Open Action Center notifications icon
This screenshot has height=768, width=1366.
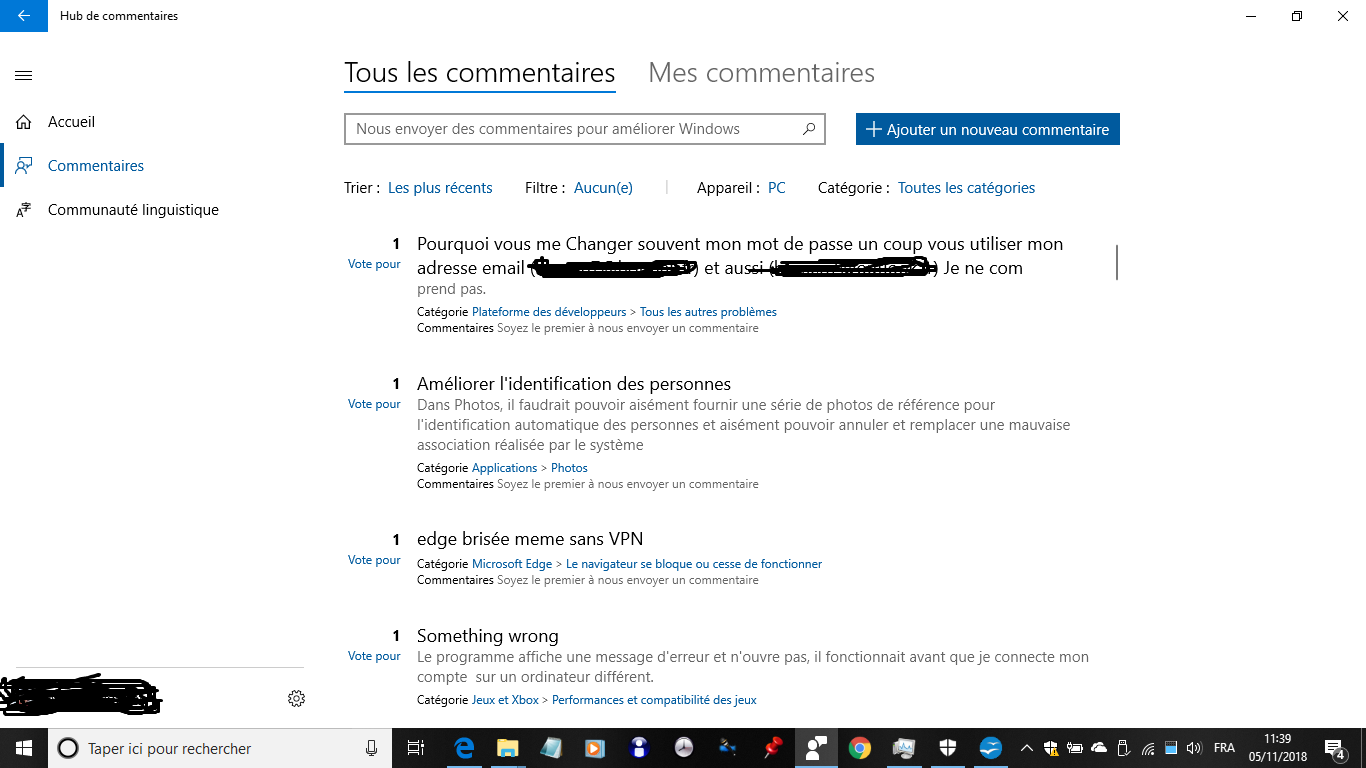click(x=1334, y=748)
